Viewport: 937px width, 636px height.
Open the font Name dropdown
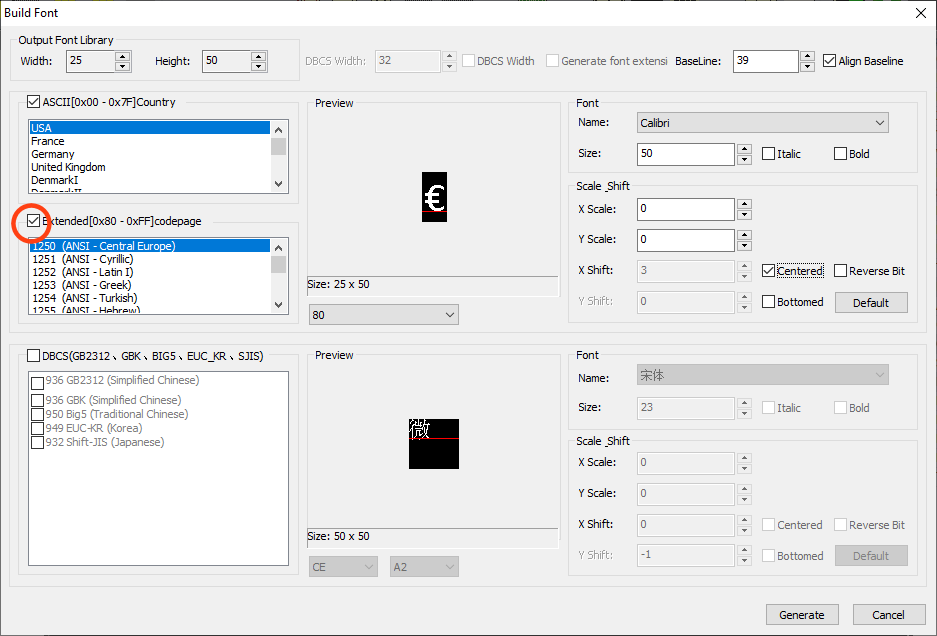click(762, 123)
